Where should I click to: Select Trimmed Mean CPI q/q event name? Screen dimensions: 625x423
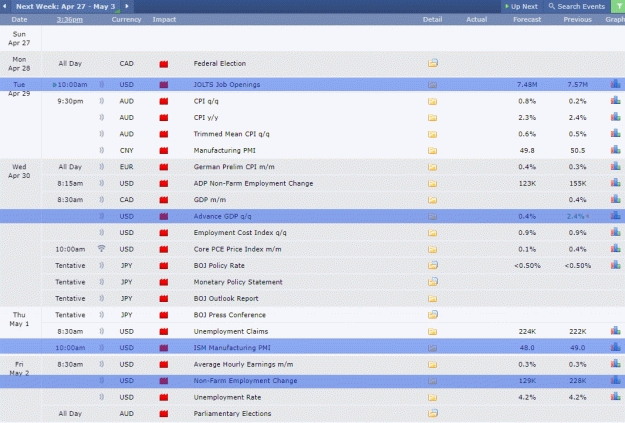click(x=232, y=134)
